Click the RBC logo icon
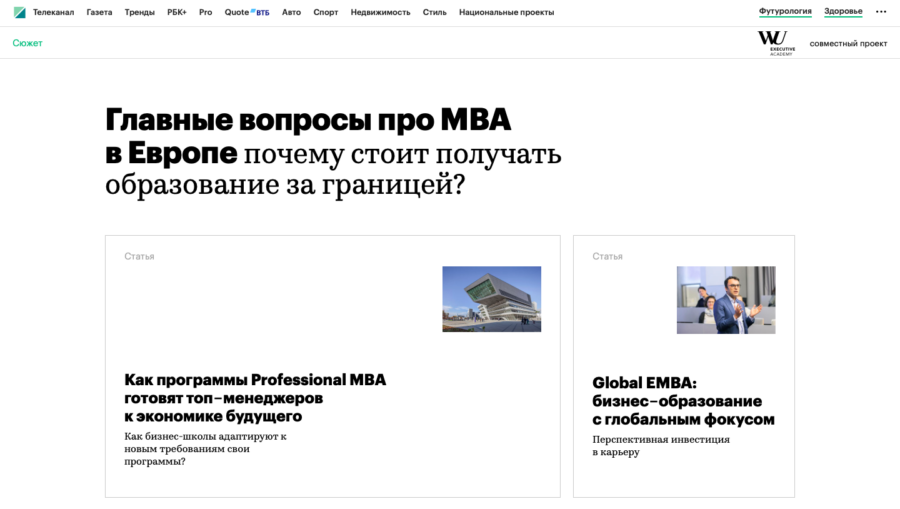This screenshot has width=900, height=509. (x=20, y=12)
